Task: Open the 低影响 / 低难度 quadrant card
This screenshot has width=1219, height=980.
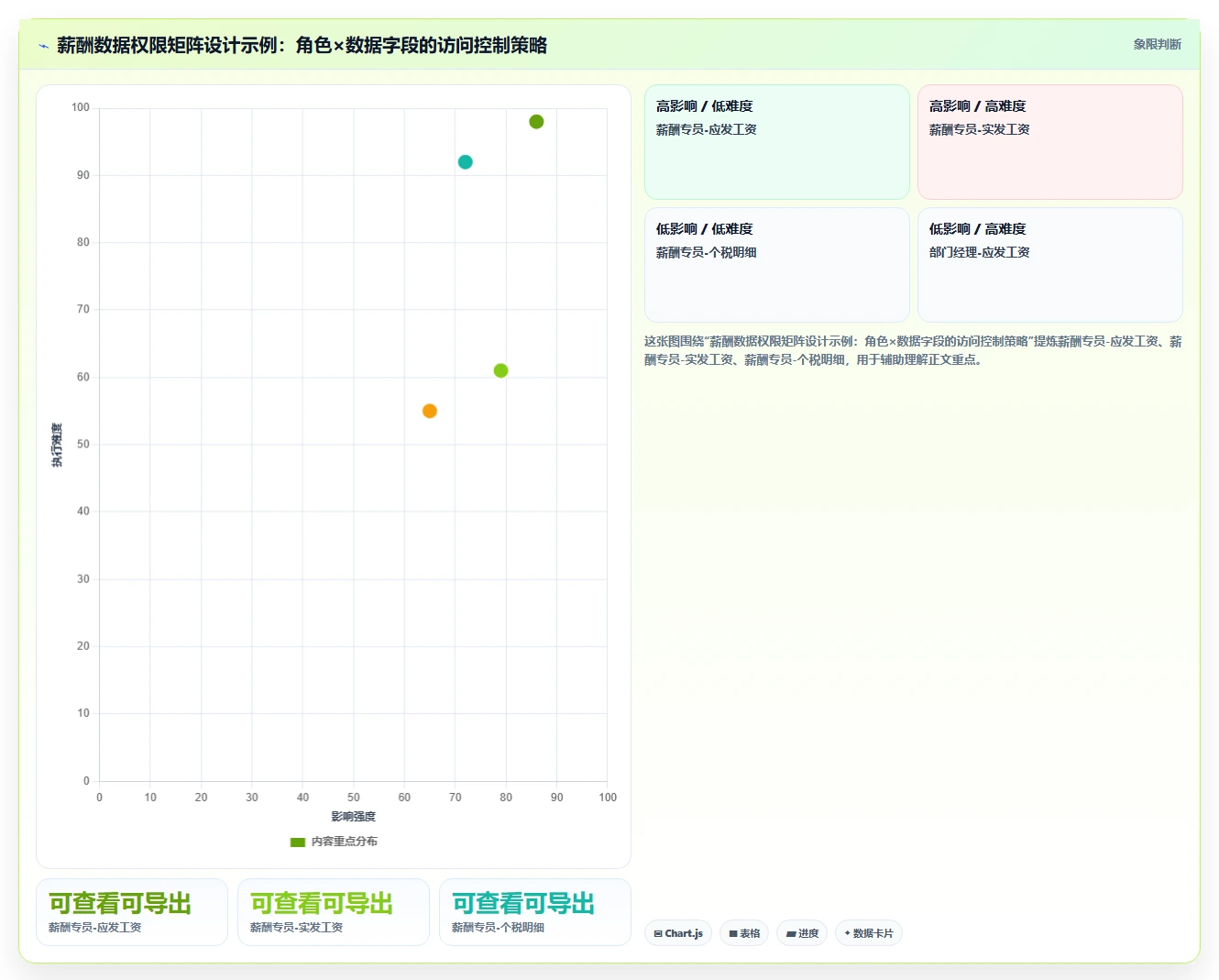Action: (x=777, y=265)
